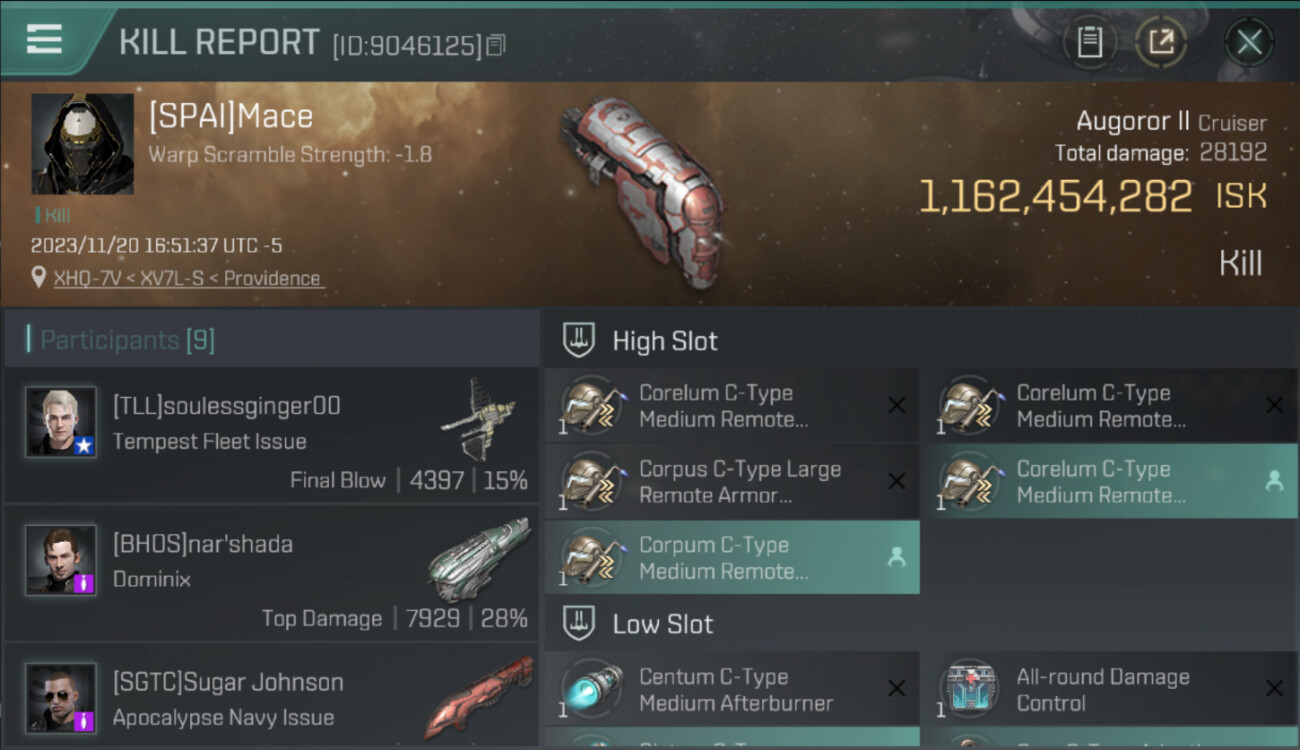Select the All-round Damage Control module
1300x750 pixels.
(x=1110, y=690)
